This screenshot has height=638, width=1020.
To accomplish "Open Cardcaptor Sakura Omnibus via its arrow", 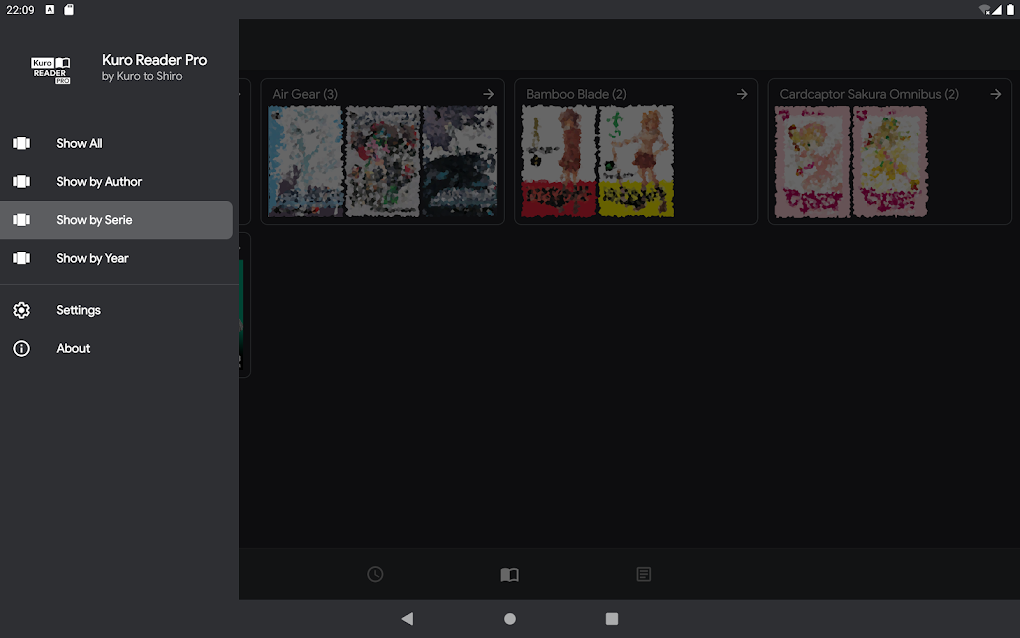I will (x=995, y=94).
